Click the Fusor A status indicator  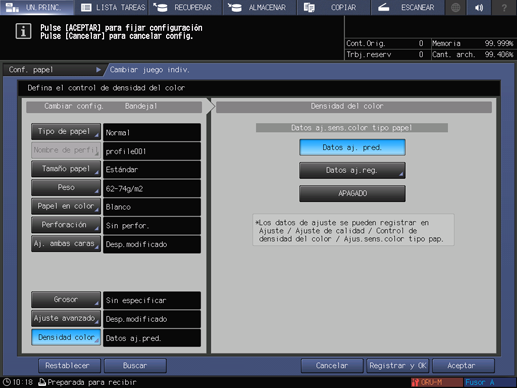489,382
